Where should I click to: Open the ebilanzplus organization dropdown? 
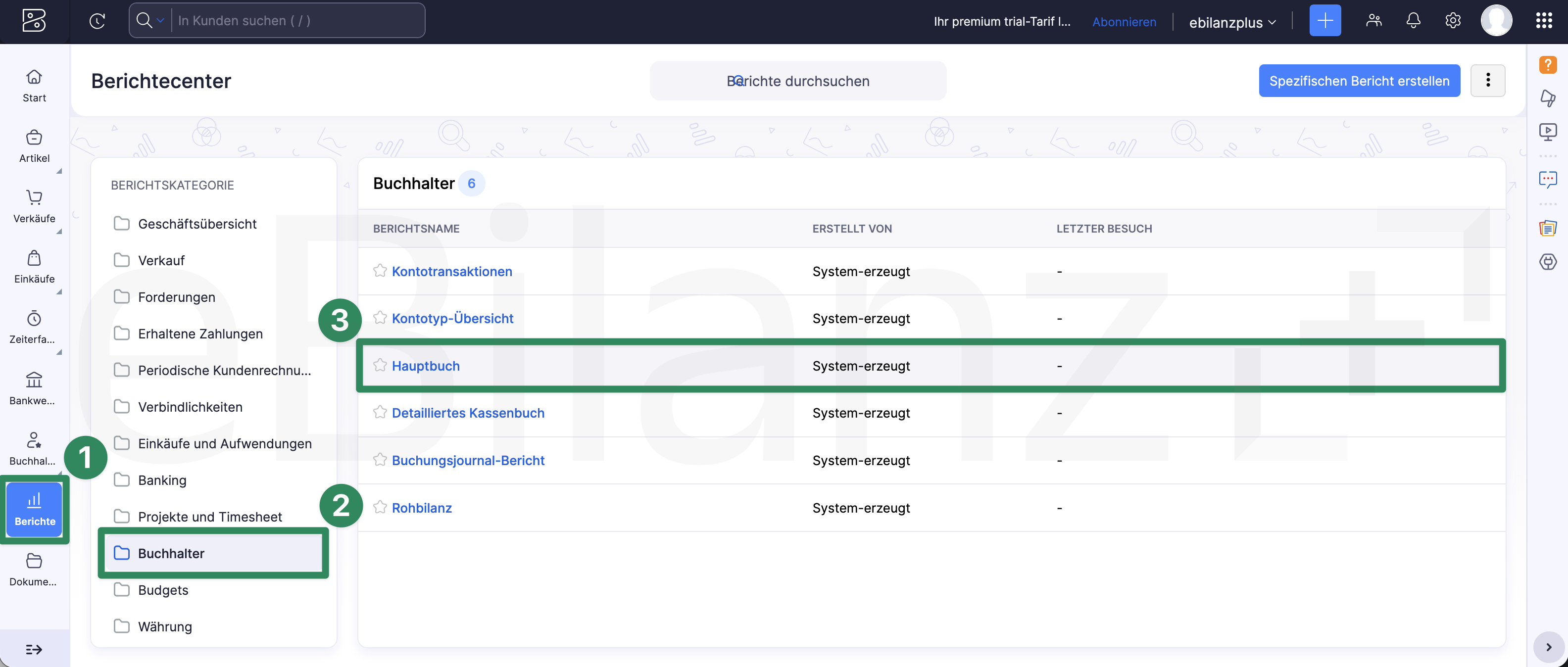(x=1232, y=23)
